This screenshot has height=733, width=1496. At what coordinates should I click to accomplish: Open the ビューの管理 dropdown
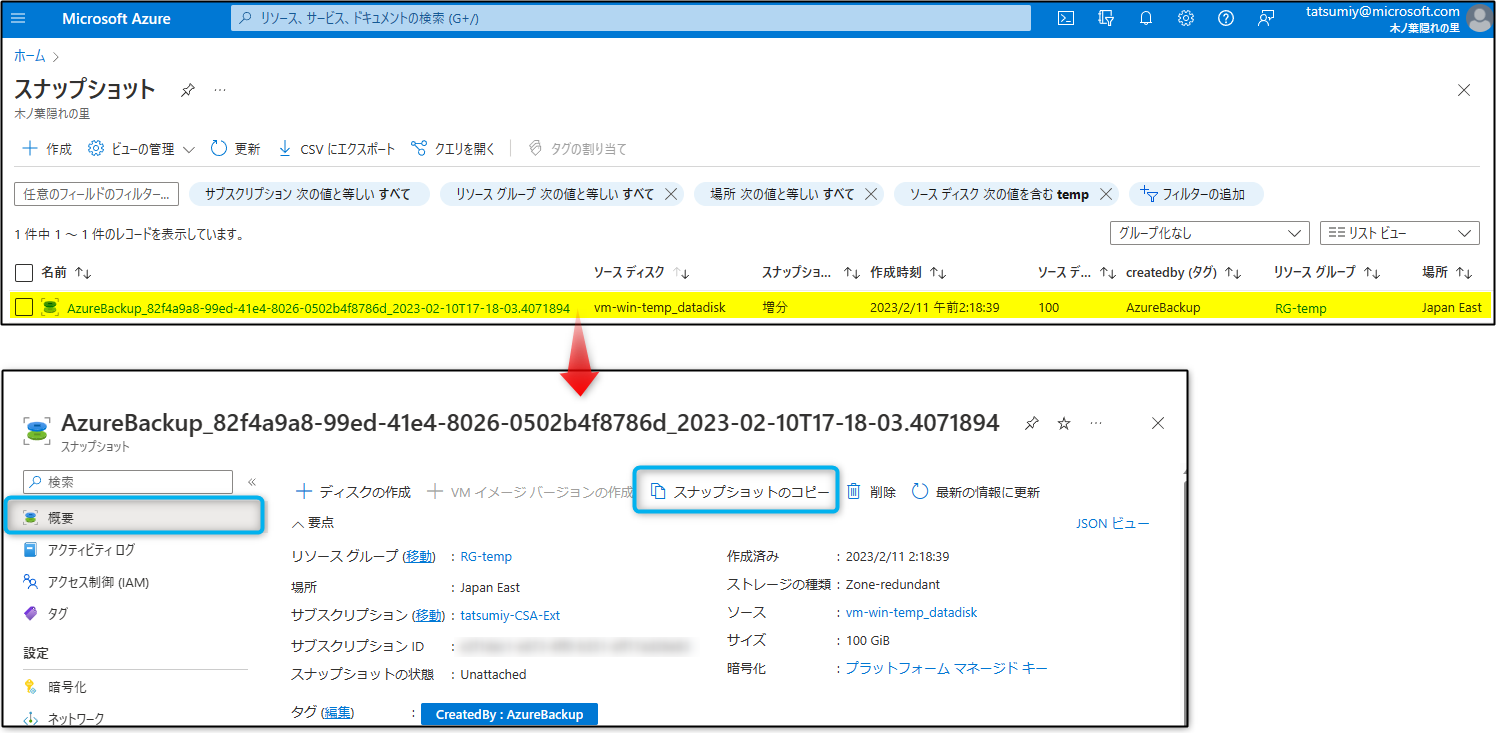141,149
